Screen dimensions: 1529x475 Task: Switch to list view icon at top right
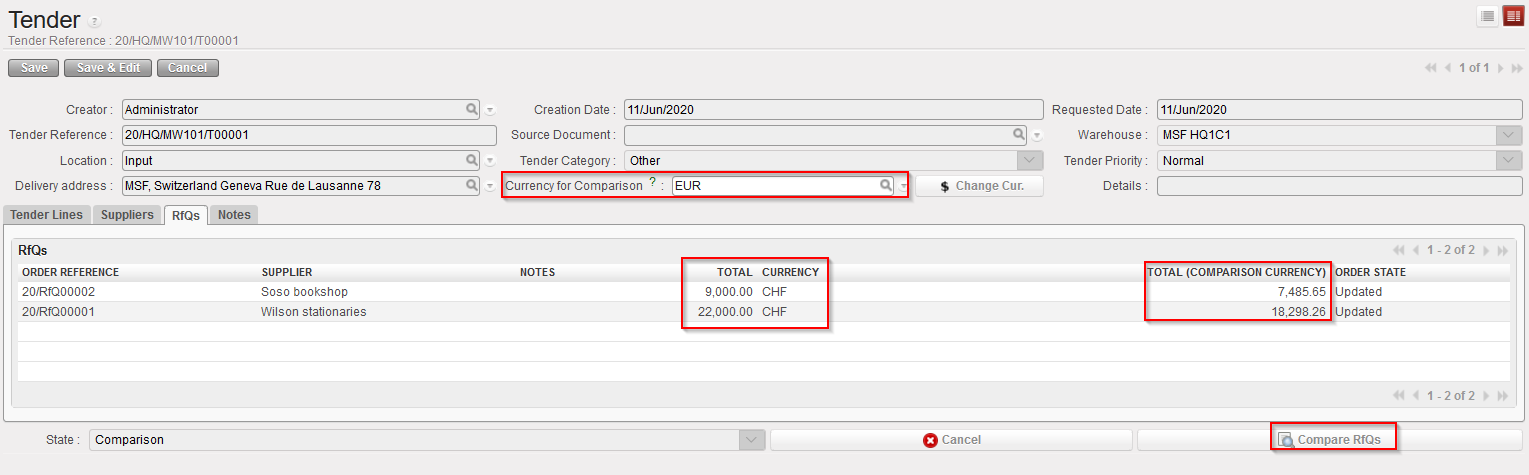(x=1488, y=16)
